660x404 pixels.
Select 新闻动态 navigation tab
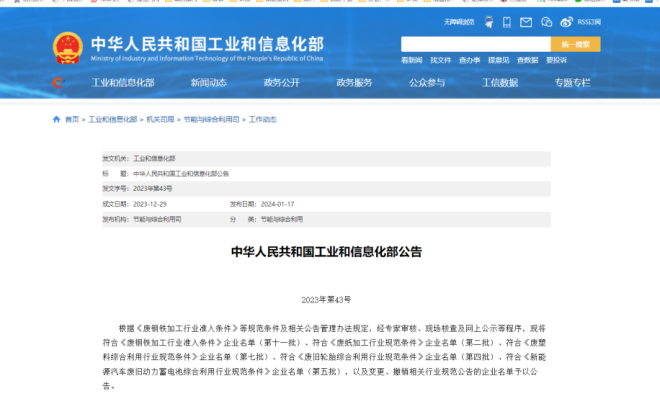tap(208, 82)
